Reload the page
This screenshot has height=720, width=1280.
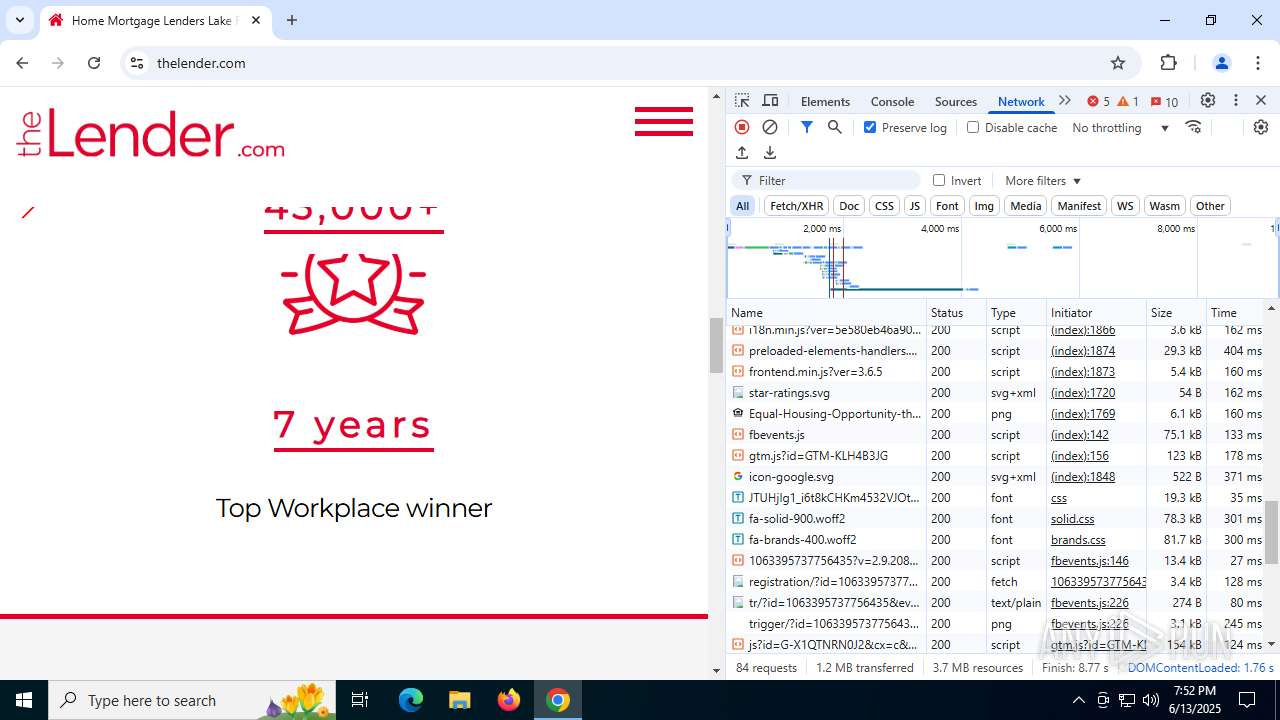pos(94,63)
